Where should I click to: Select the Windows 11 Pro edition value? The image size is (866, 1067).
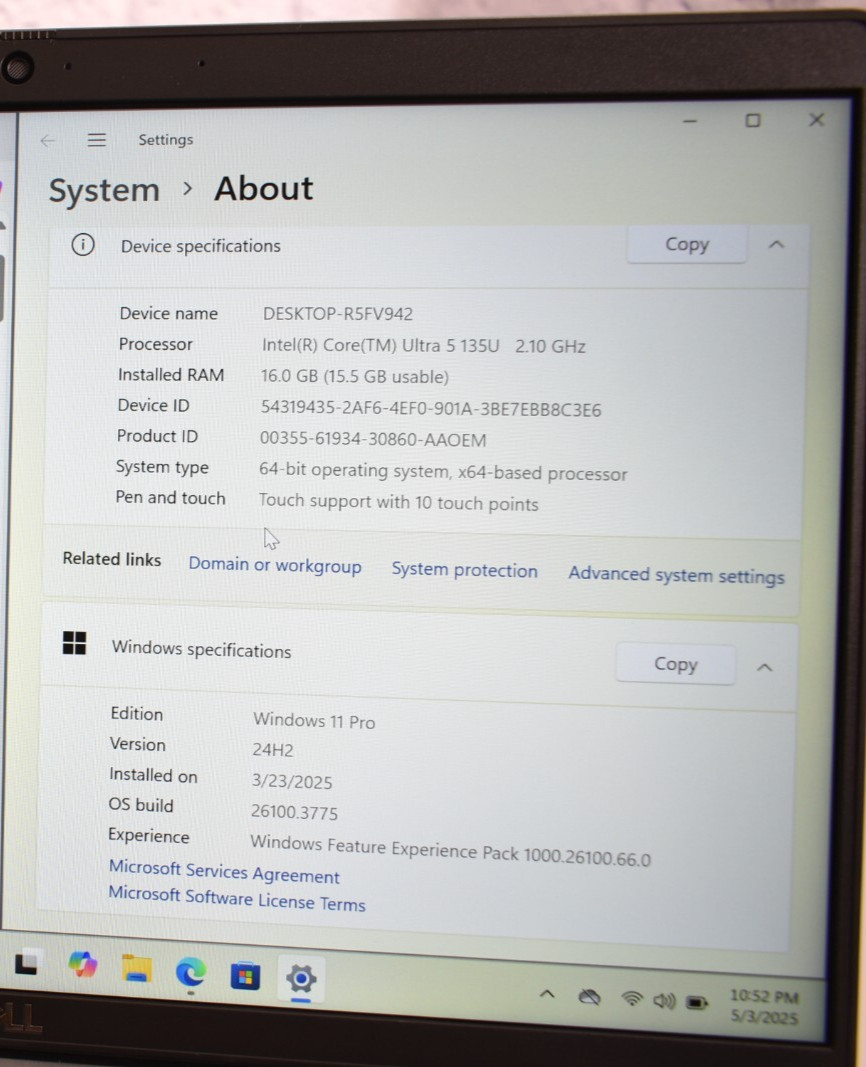point(314,721)
